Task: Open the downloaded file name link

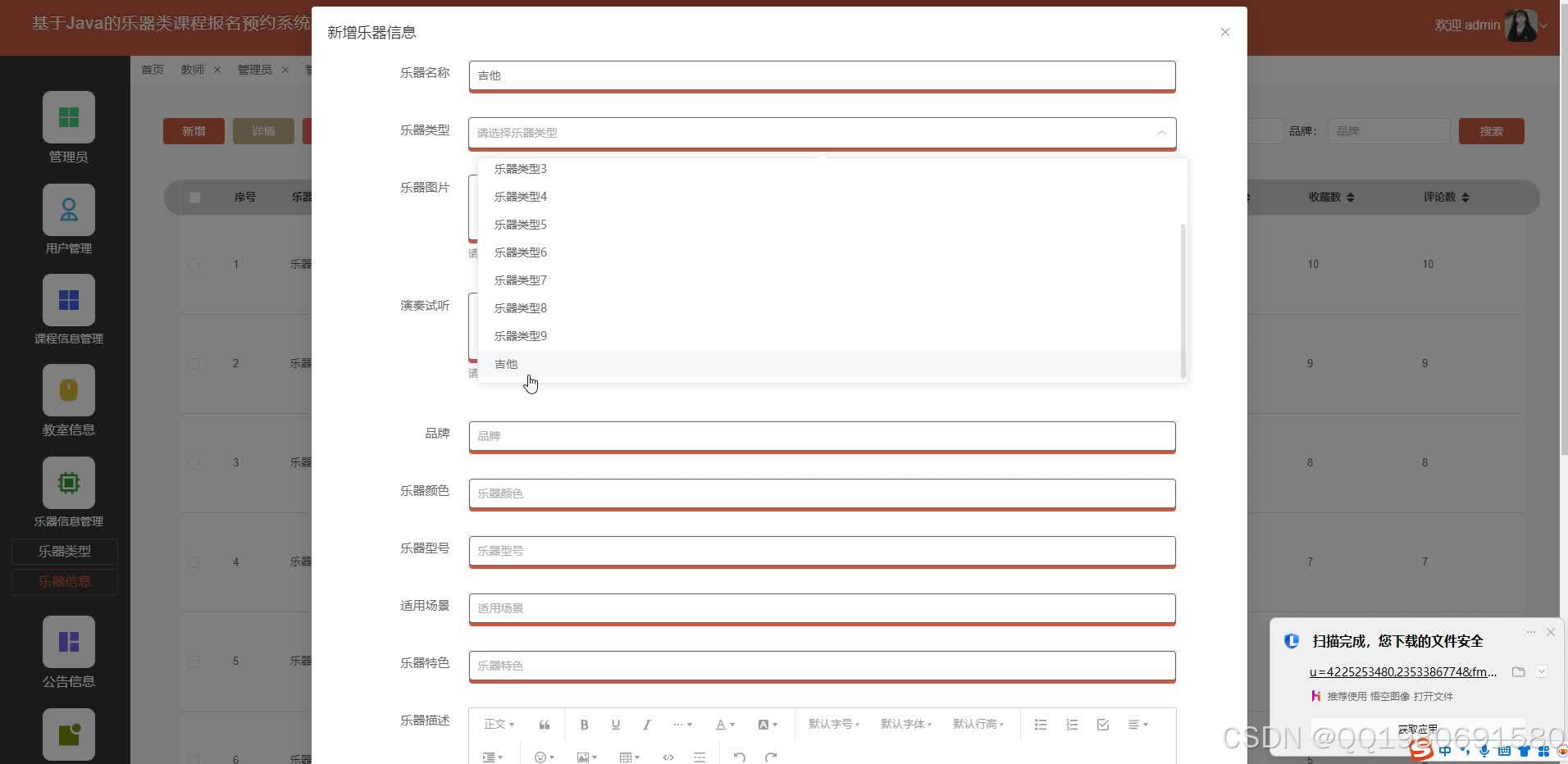Action: (x=1403, y=672)
